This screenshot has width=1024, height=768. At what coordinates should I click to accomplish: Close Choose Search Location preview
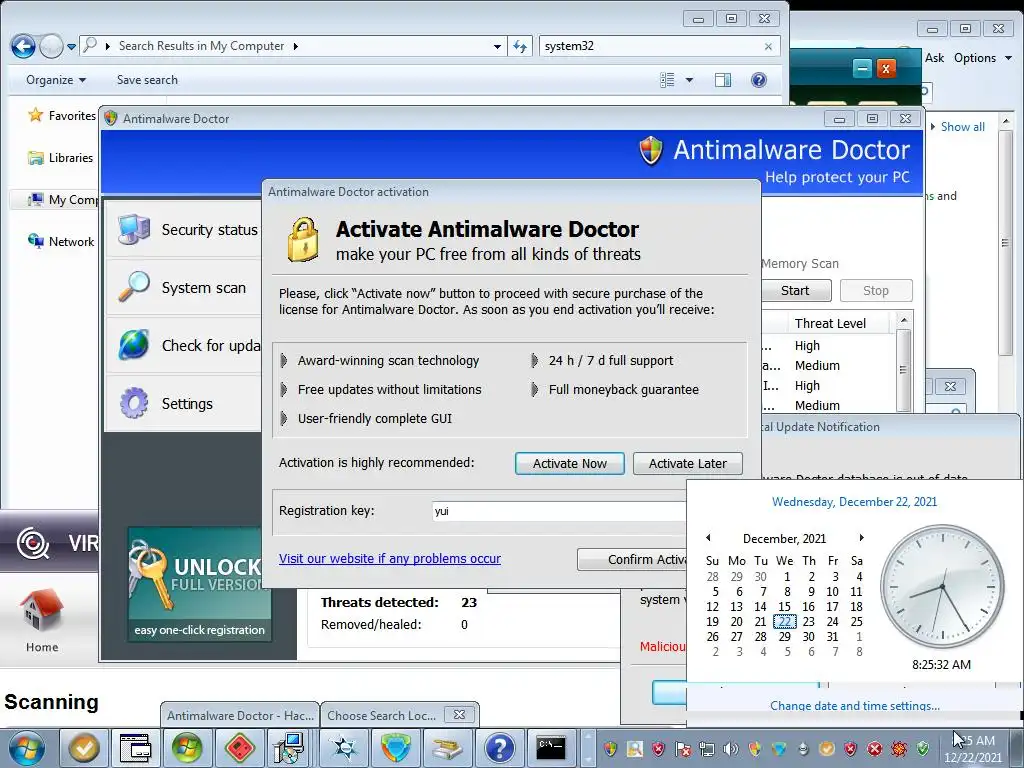(460, 714)
